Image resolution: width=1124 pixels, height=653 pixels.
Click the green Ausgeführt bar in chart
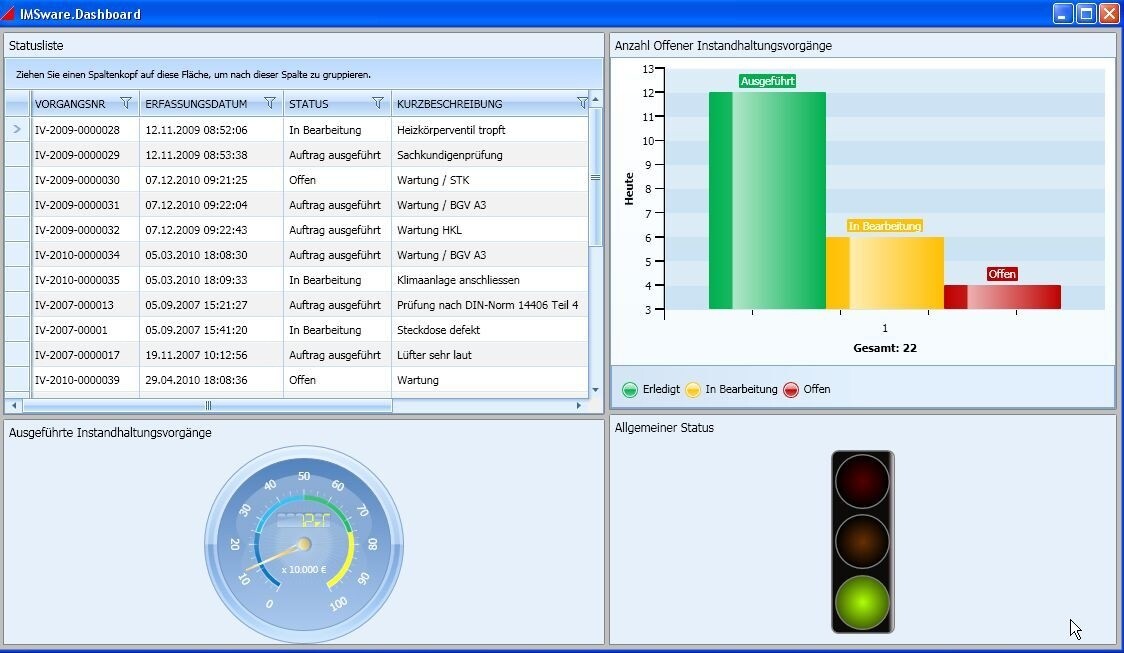point(767,201)
